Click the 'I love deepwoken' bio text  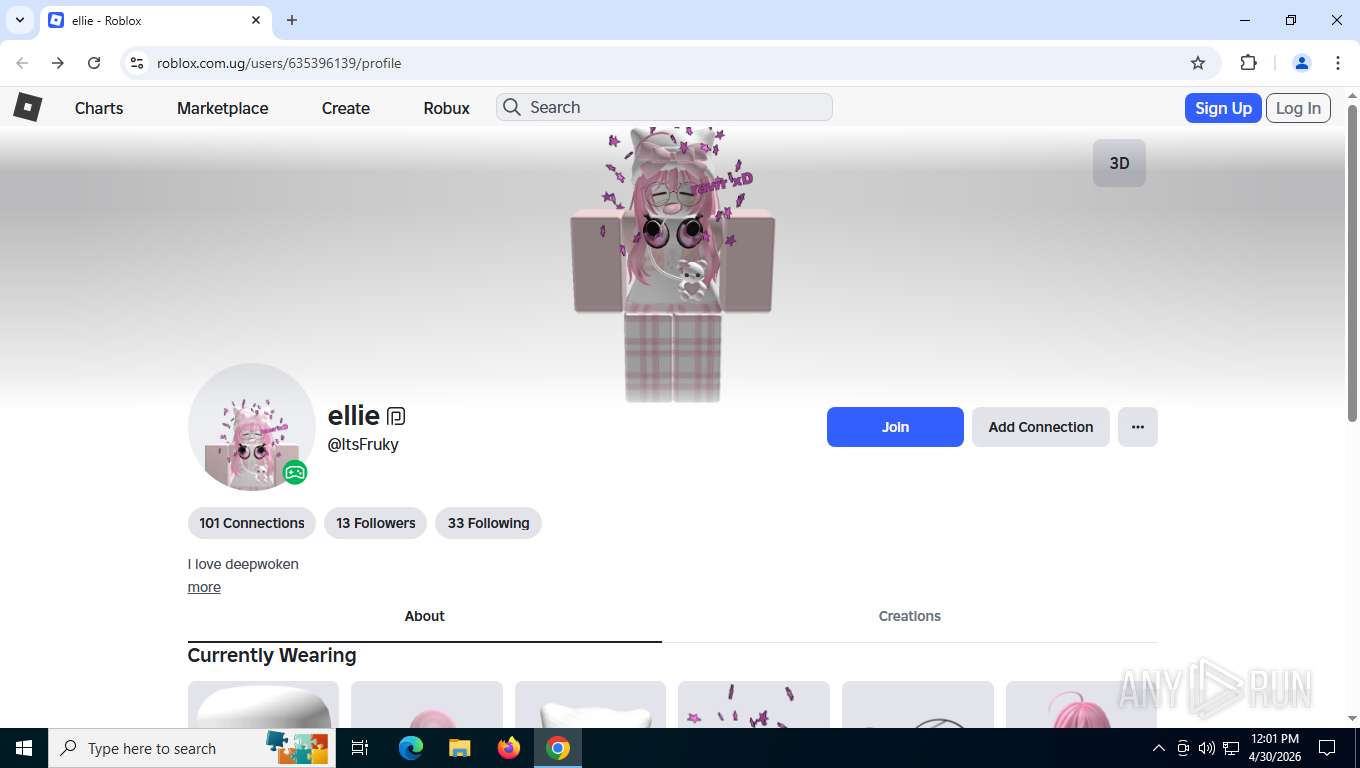point(243,564)
